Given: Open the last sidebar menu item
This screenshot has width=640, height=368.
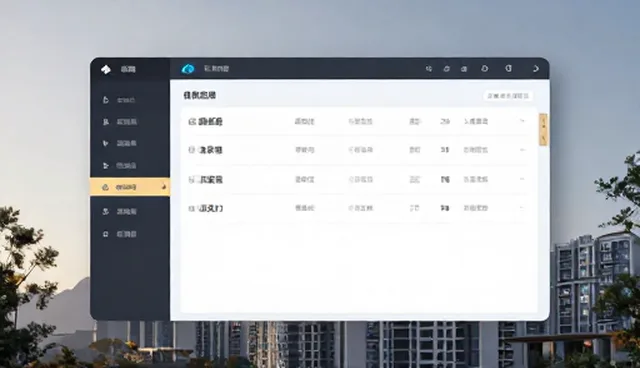Looking at the screenshot, I should [130, 234].
